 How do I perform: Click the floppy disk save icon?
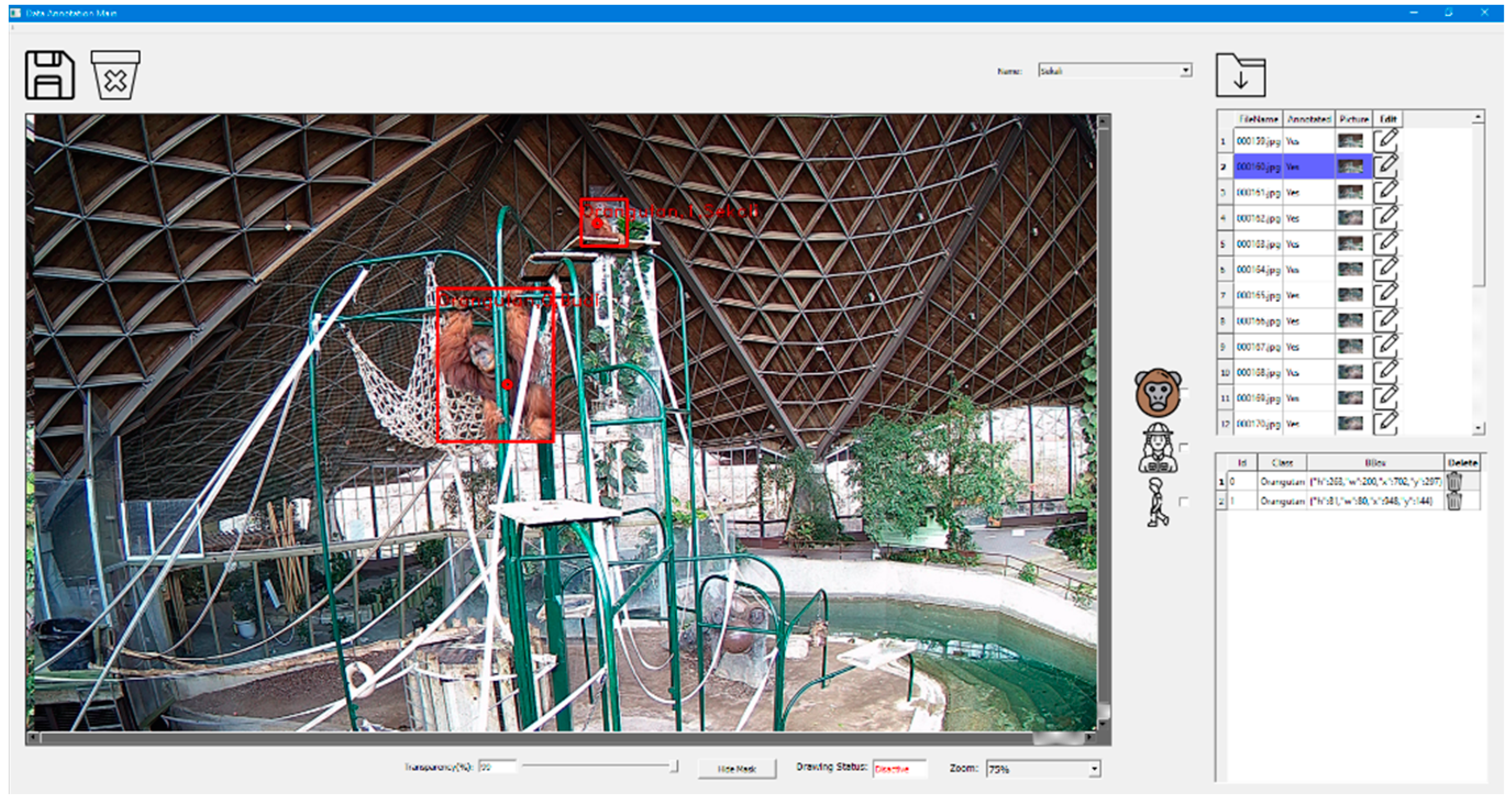49,75
